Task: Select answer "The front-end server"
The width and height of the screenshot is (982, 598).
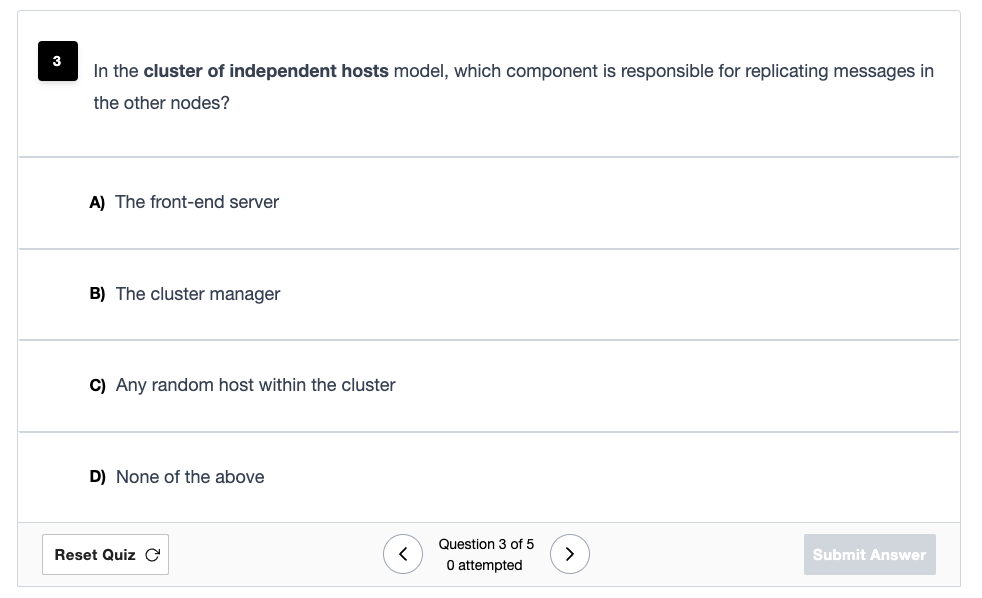Action: (x=488, y=203)
